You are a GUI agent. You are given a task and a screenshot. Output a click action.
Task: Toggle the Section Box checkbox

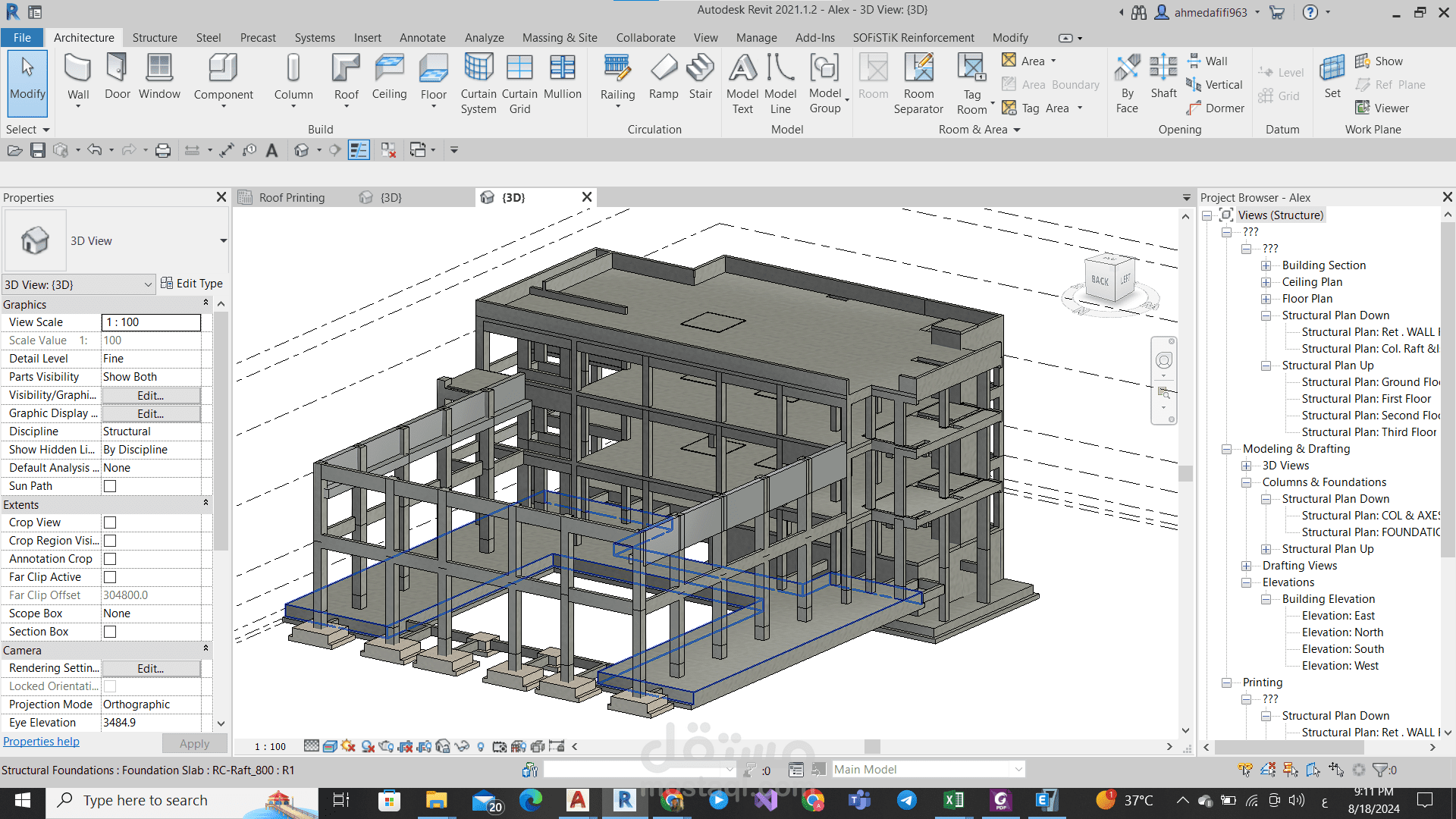[x=110, y=632]
